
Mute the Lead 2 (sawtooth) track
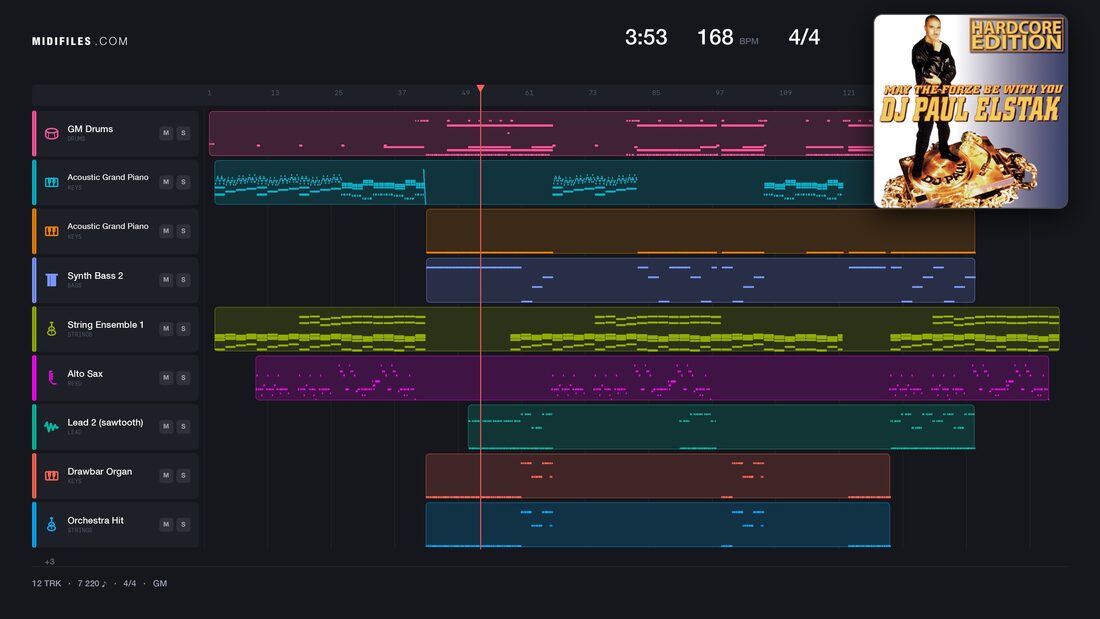[166, 426]
